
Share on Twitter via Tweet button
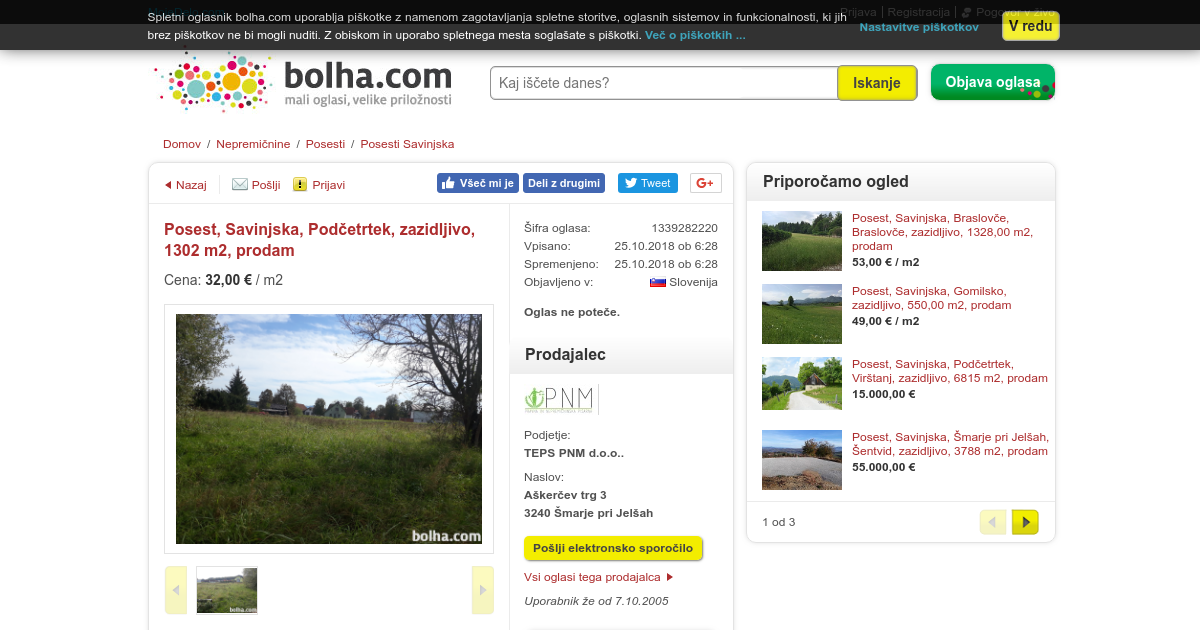(x=647, y=183)
